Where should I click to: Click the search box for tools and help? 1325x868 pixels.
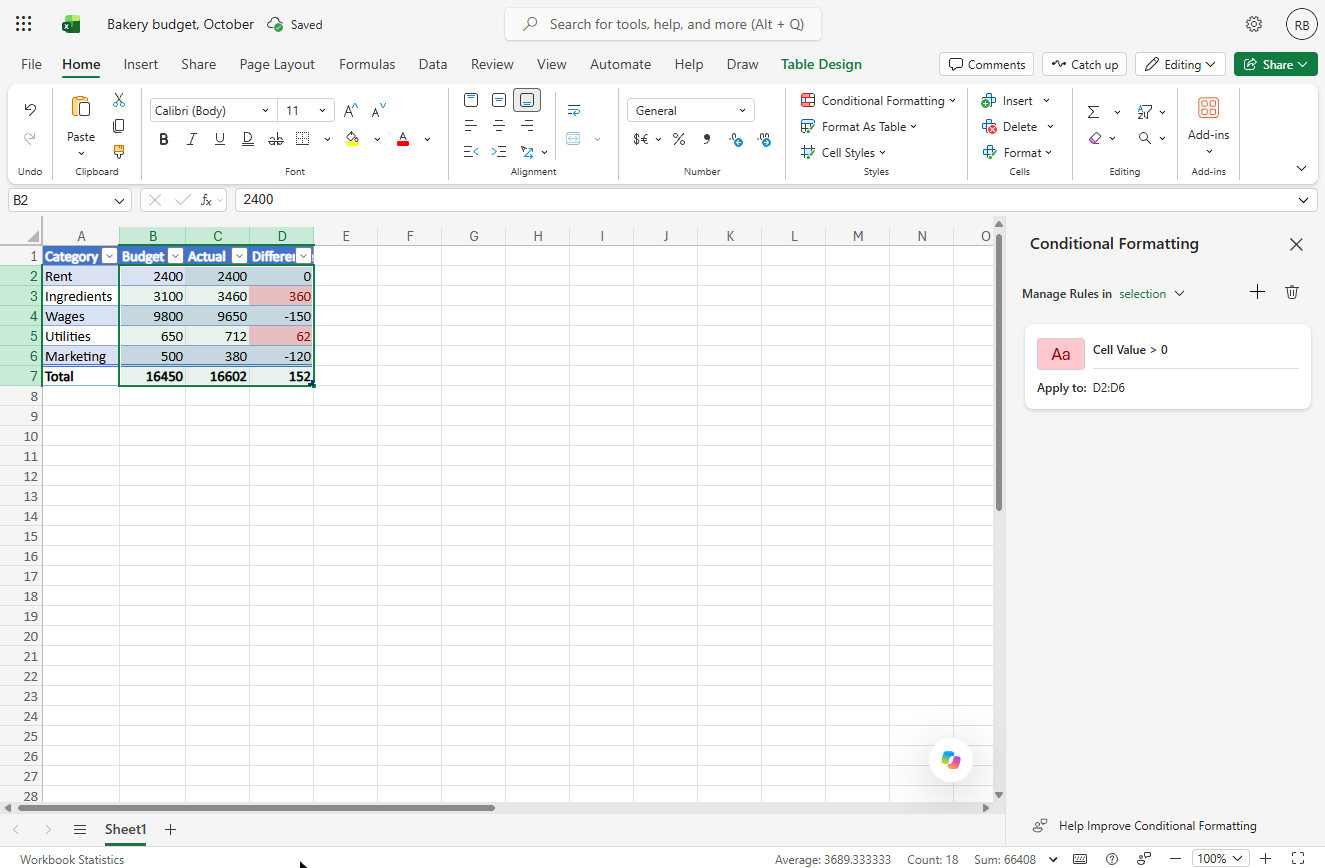coord(663,24)
